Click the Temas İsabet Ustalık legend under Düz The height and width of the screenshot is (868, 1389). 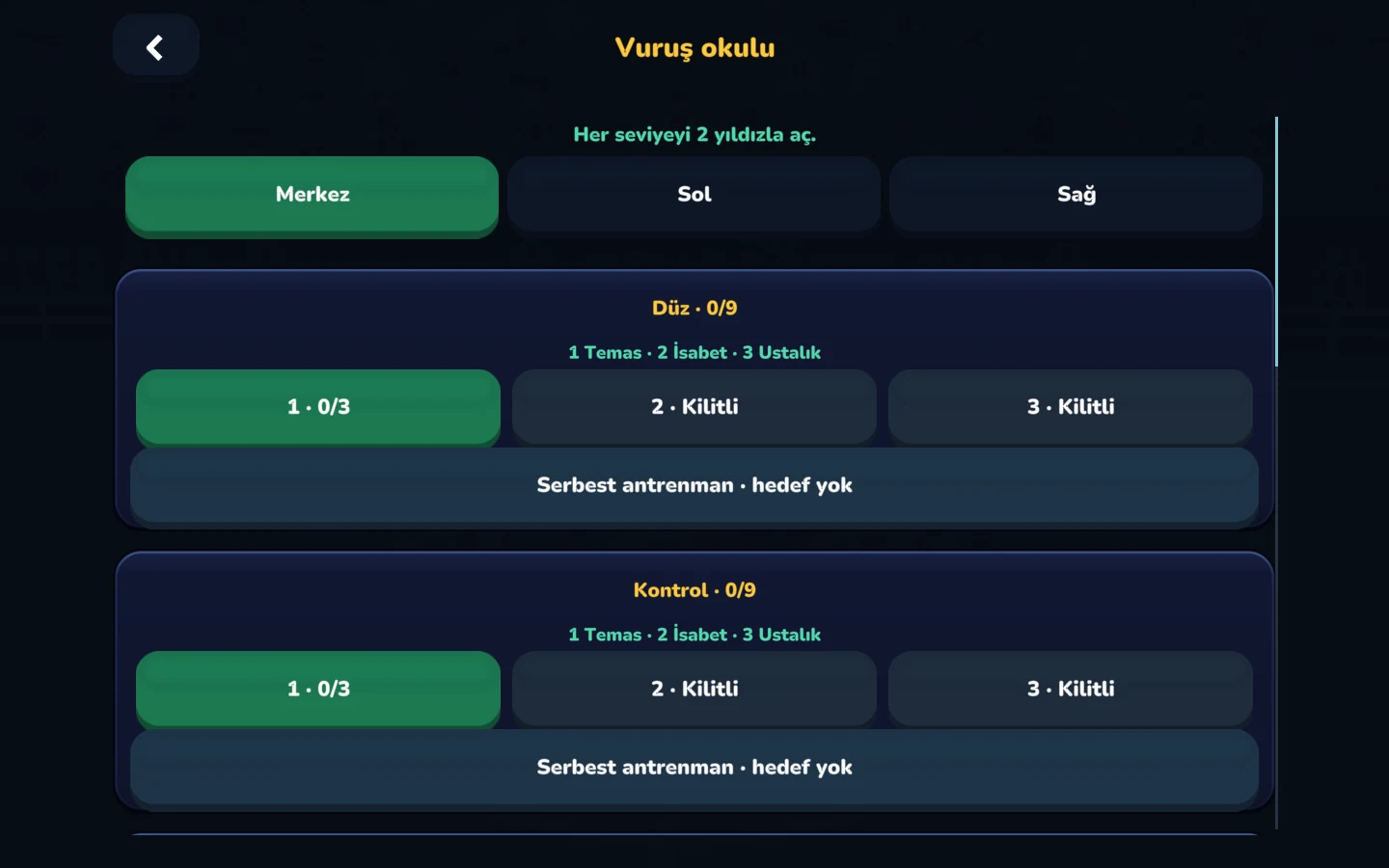pos(694,352)
